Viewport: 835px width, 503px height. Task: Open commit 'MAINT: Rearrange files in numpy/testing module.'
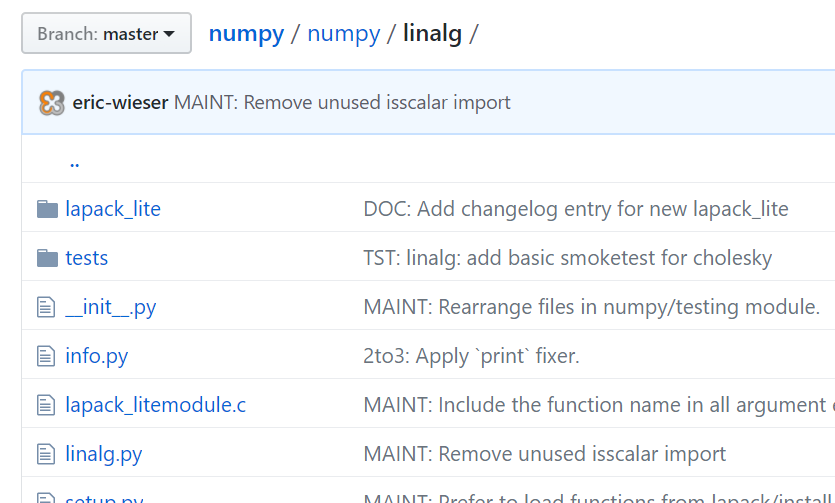click(x=592, y=307)
